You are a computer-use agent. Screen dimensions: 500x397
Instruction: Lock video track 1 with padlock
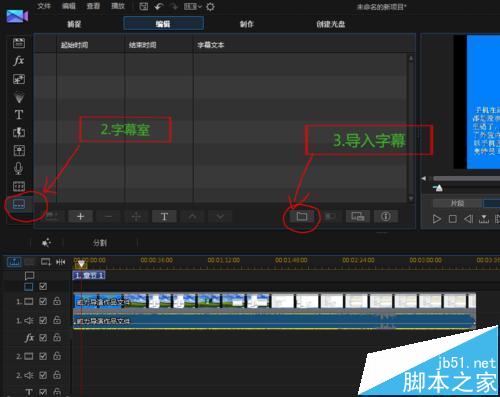[57, 301]
